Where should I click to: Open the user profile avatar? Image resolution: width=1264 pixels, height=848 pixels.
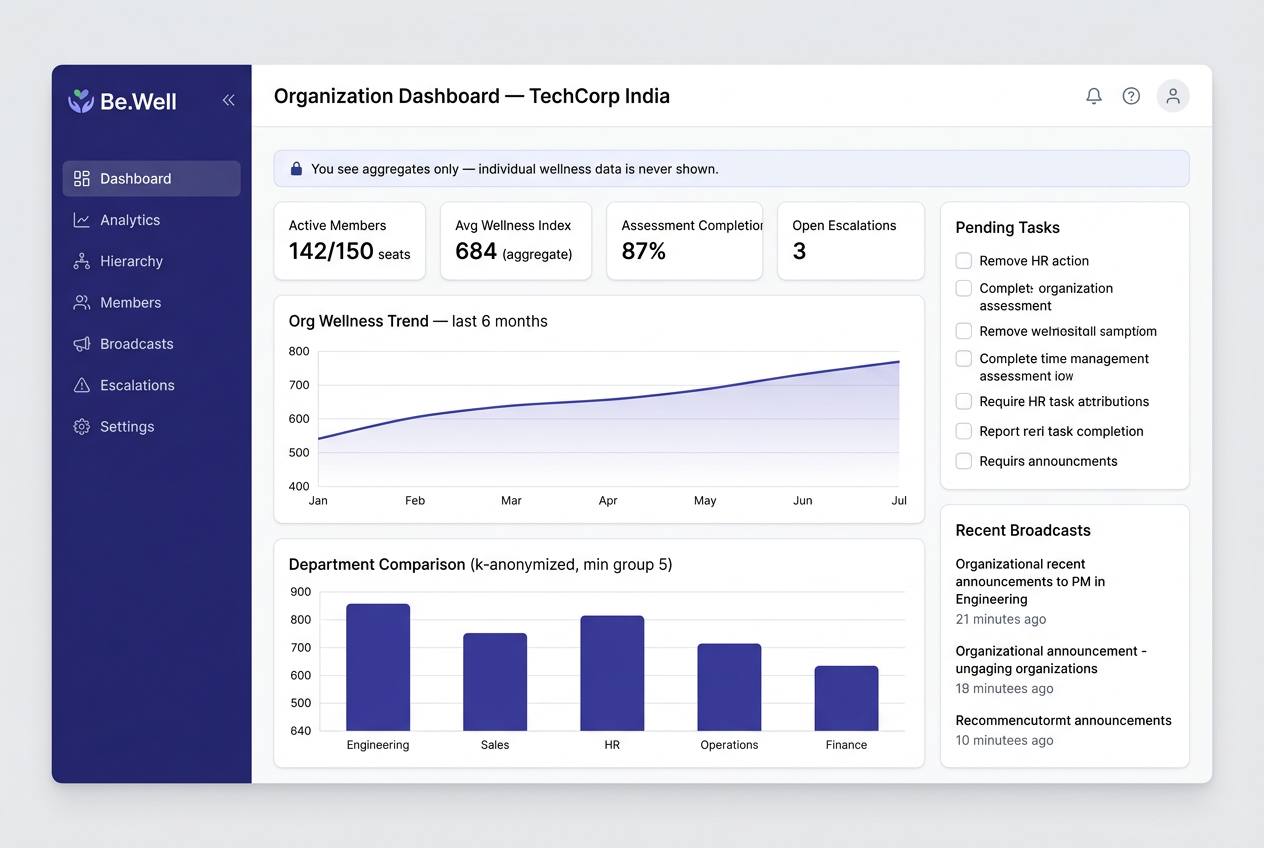1173,96
